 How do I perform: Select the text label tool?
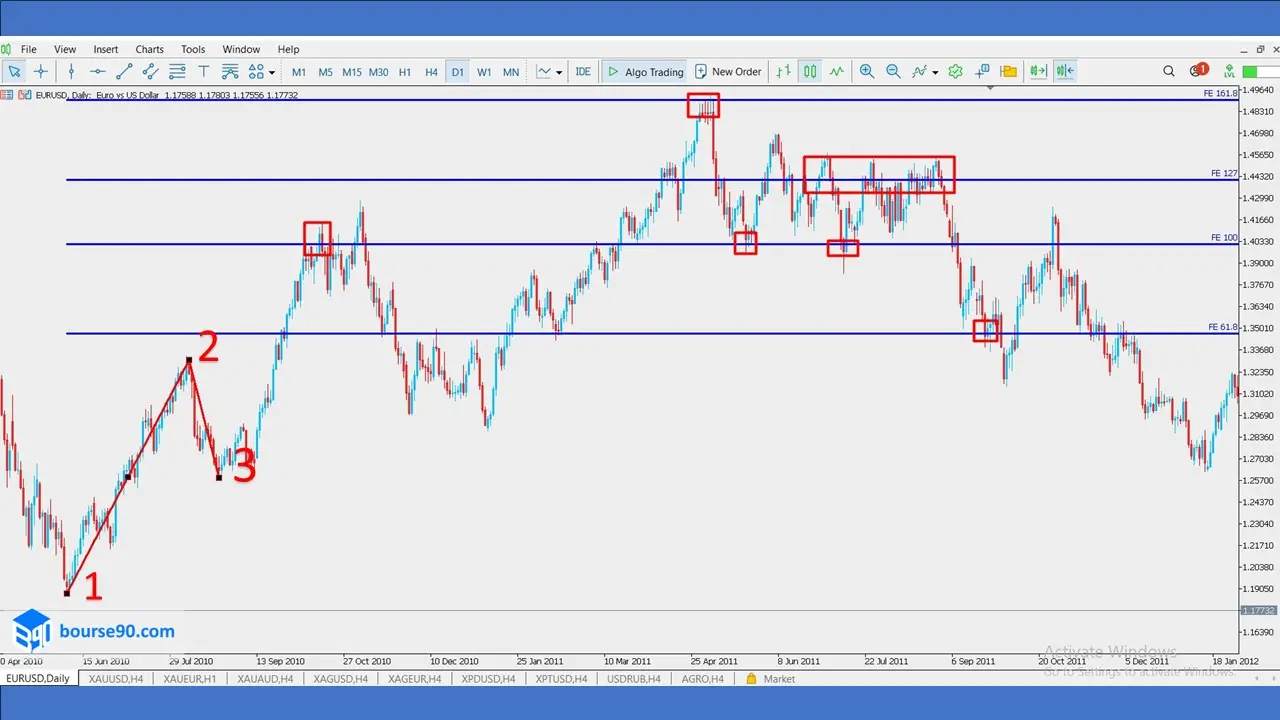point(203,72)
